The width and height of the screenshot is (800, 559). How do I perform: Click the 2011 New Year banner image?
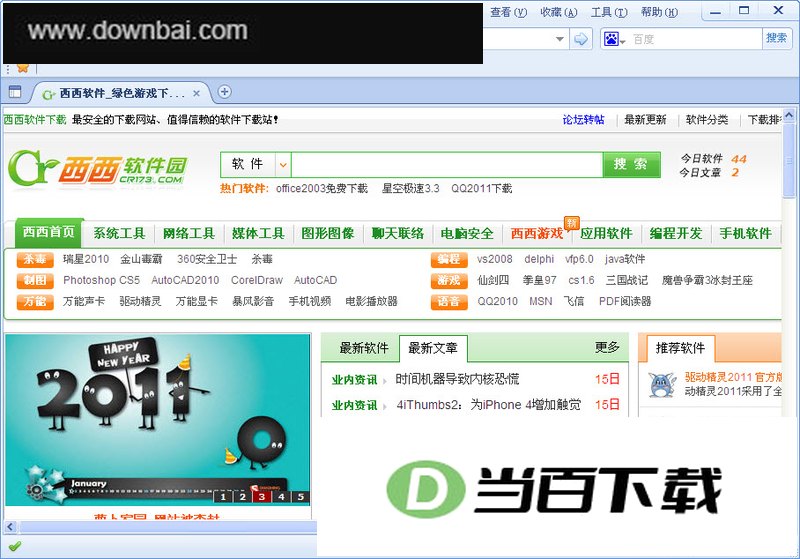click(158, 419)
